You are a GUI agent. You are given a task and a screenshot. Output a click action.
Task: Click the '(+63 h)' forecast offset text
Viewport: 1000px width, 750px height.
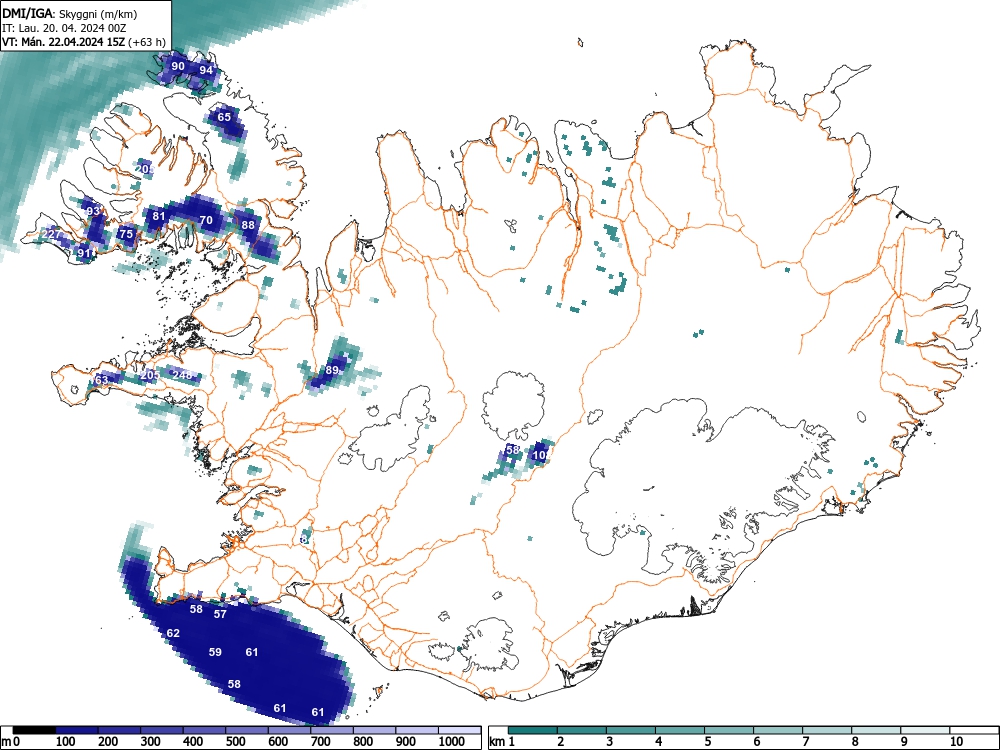click(x=147, y=42)
